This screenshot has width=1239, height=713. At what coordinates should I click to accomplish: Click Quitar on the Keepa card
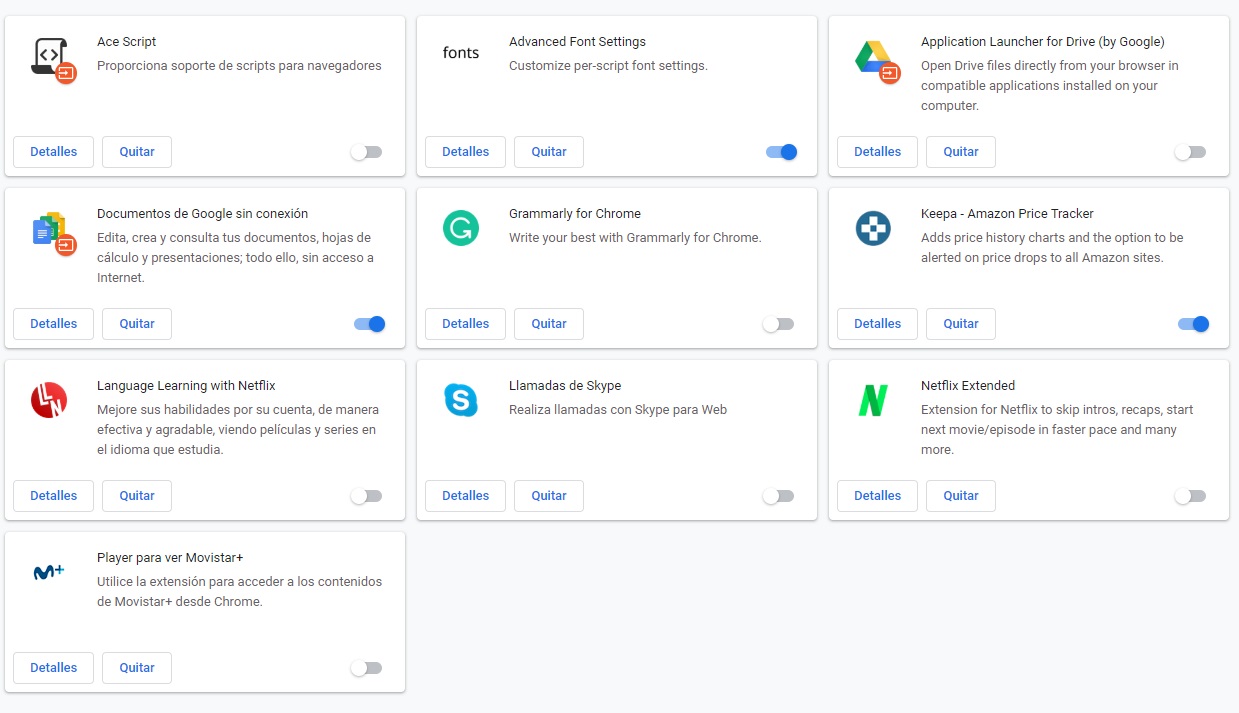(961, 324)
